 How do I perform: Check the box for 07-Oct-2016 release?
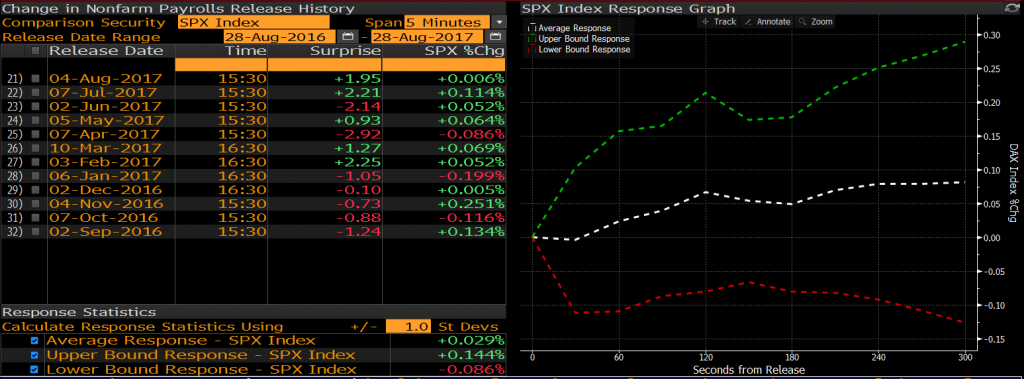[35, 218]
